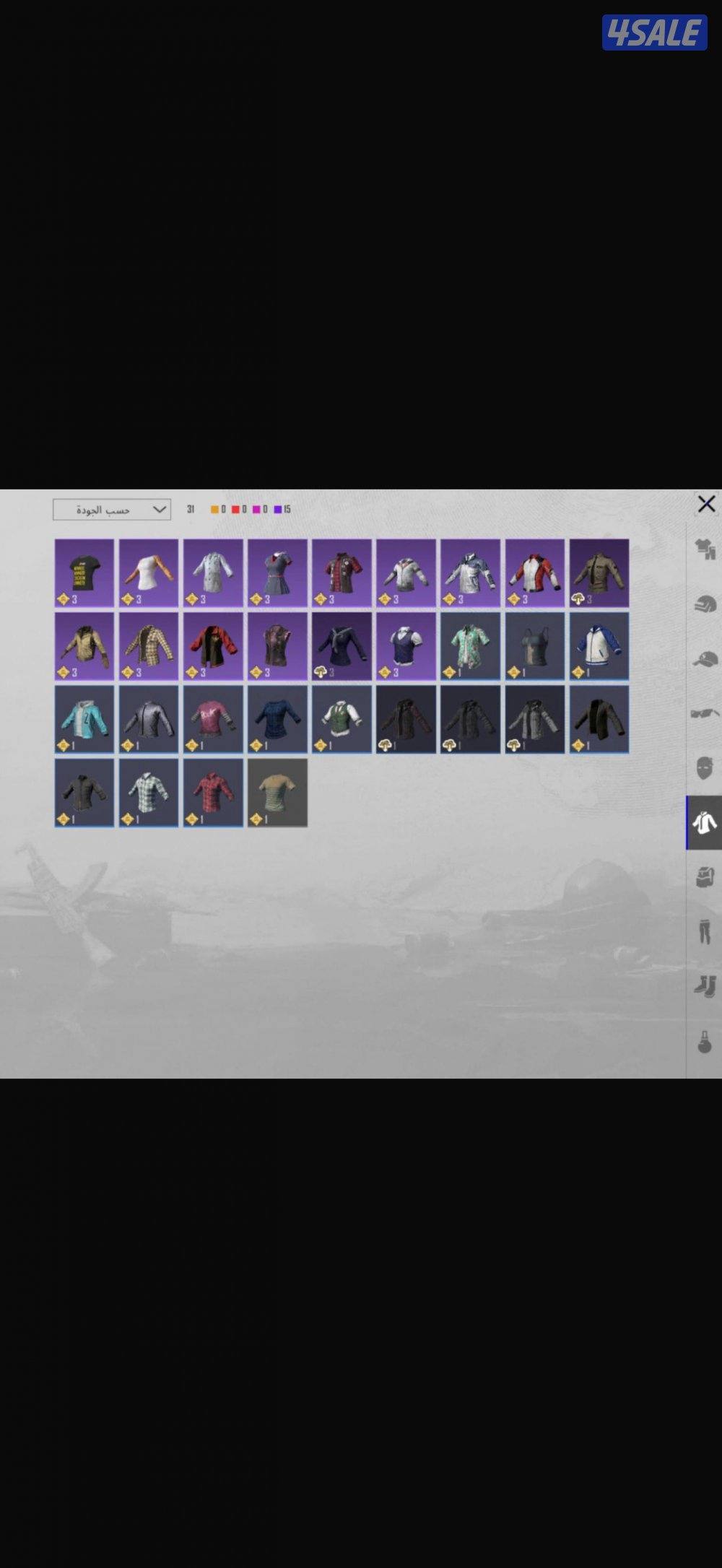Open the sunglasses category icon
Image resolution: width=722 pixels, height=1568 pixels.
[705, 713]
